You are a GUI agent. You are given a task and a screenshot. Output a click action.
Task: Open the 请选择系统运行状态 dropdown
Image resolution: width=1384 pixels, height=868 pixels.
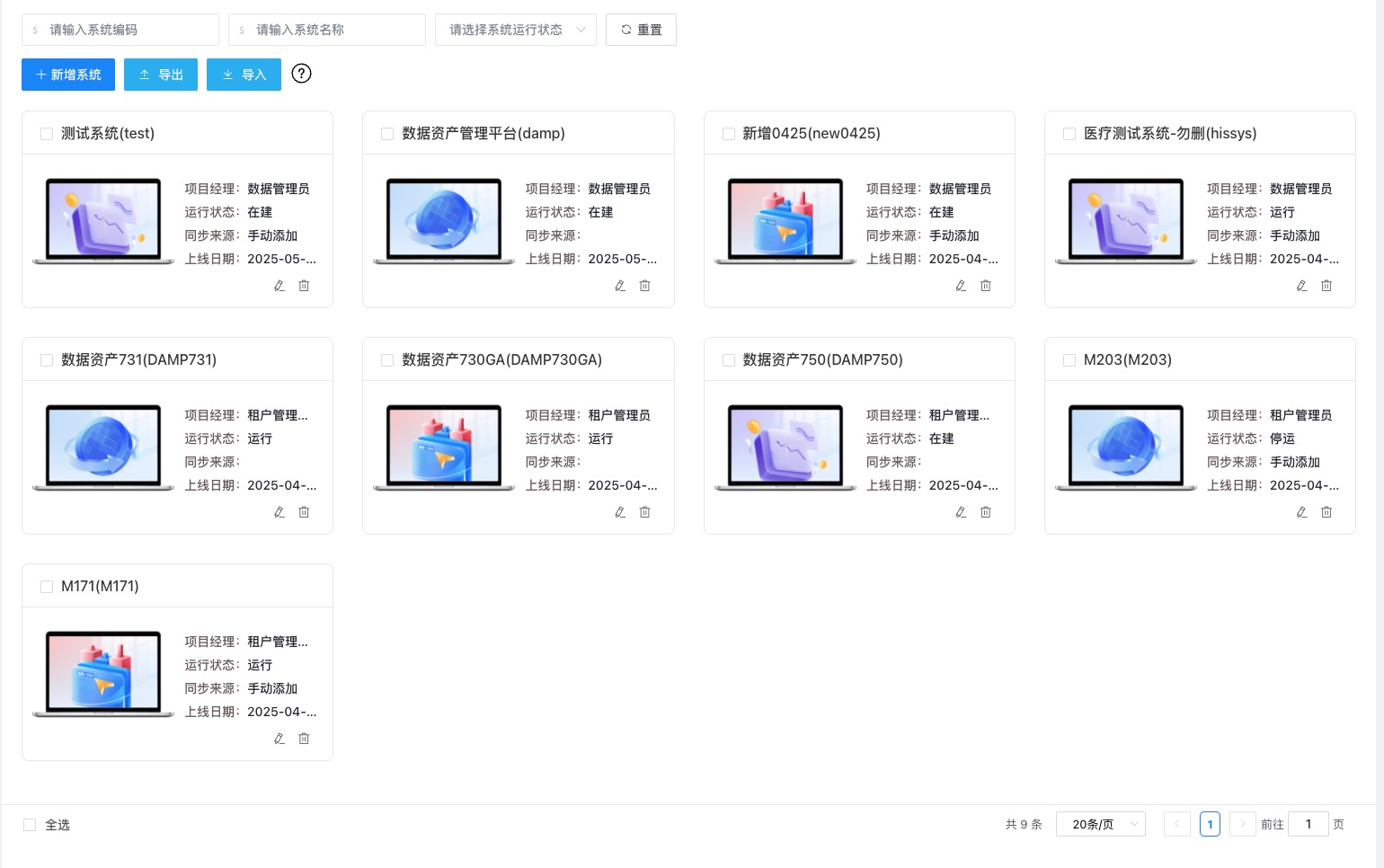[515, 30]
